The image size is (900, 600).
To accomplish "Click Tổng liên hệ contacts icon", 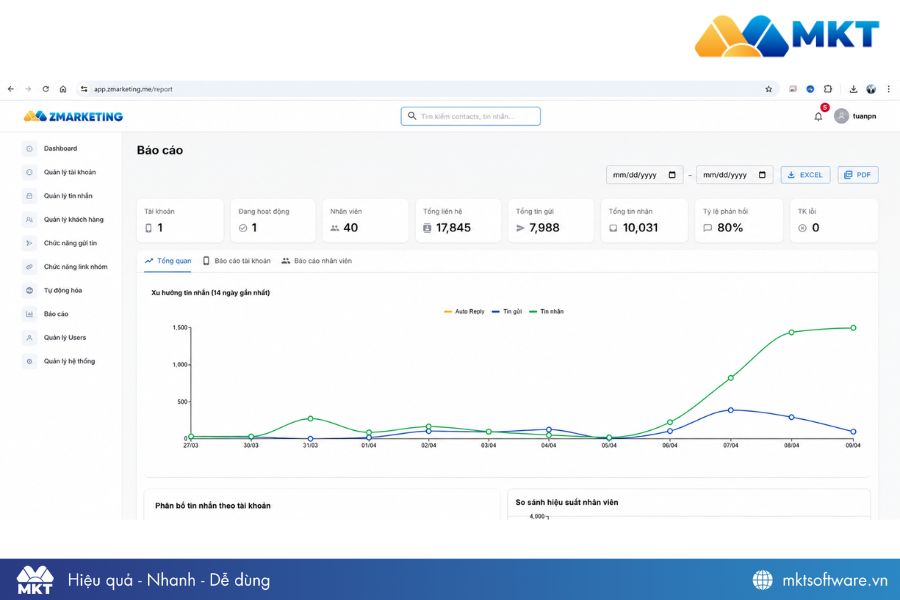I will pos(427,228).
